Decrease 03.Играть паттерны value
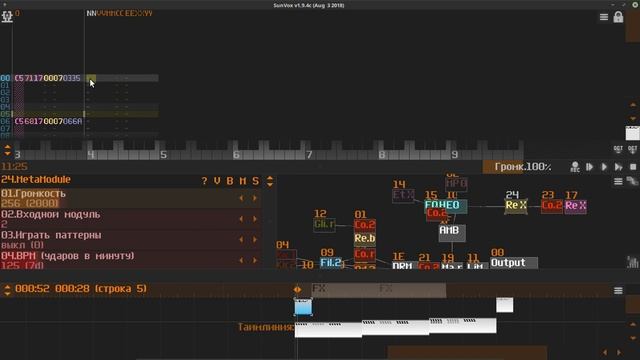640x360 pixels. click(x=241, y=240)
